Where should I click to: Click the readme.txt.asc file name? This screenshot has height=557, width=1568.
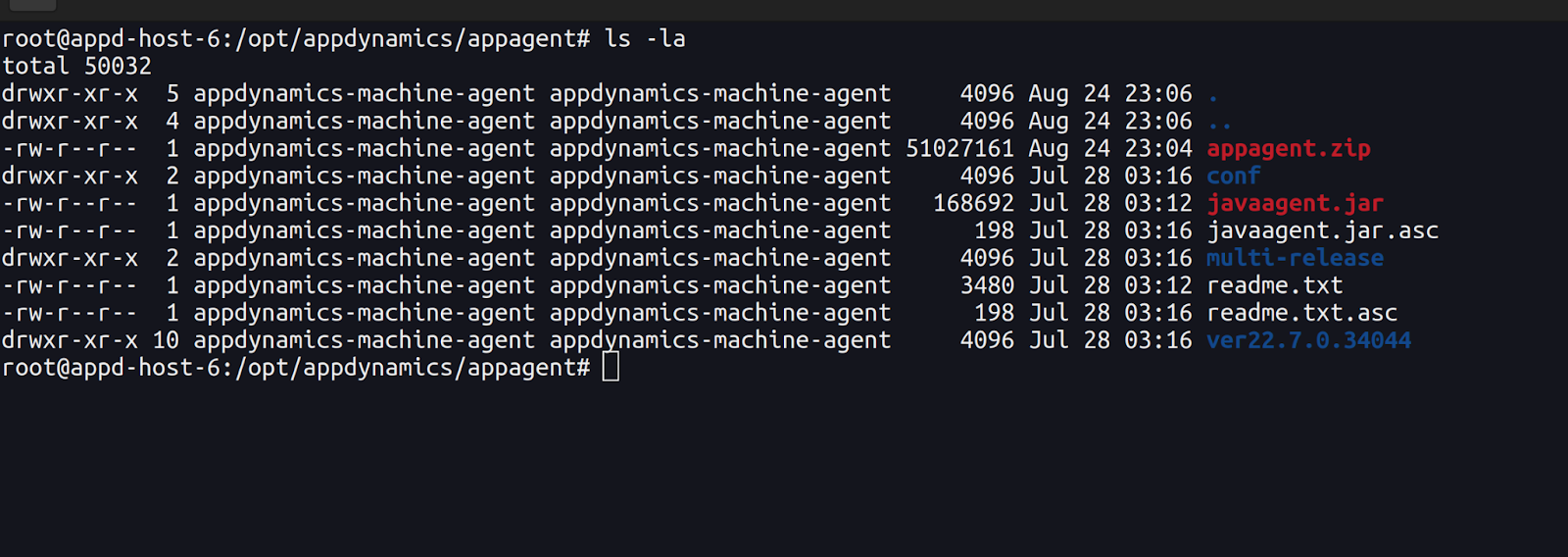pos(1301,314)
